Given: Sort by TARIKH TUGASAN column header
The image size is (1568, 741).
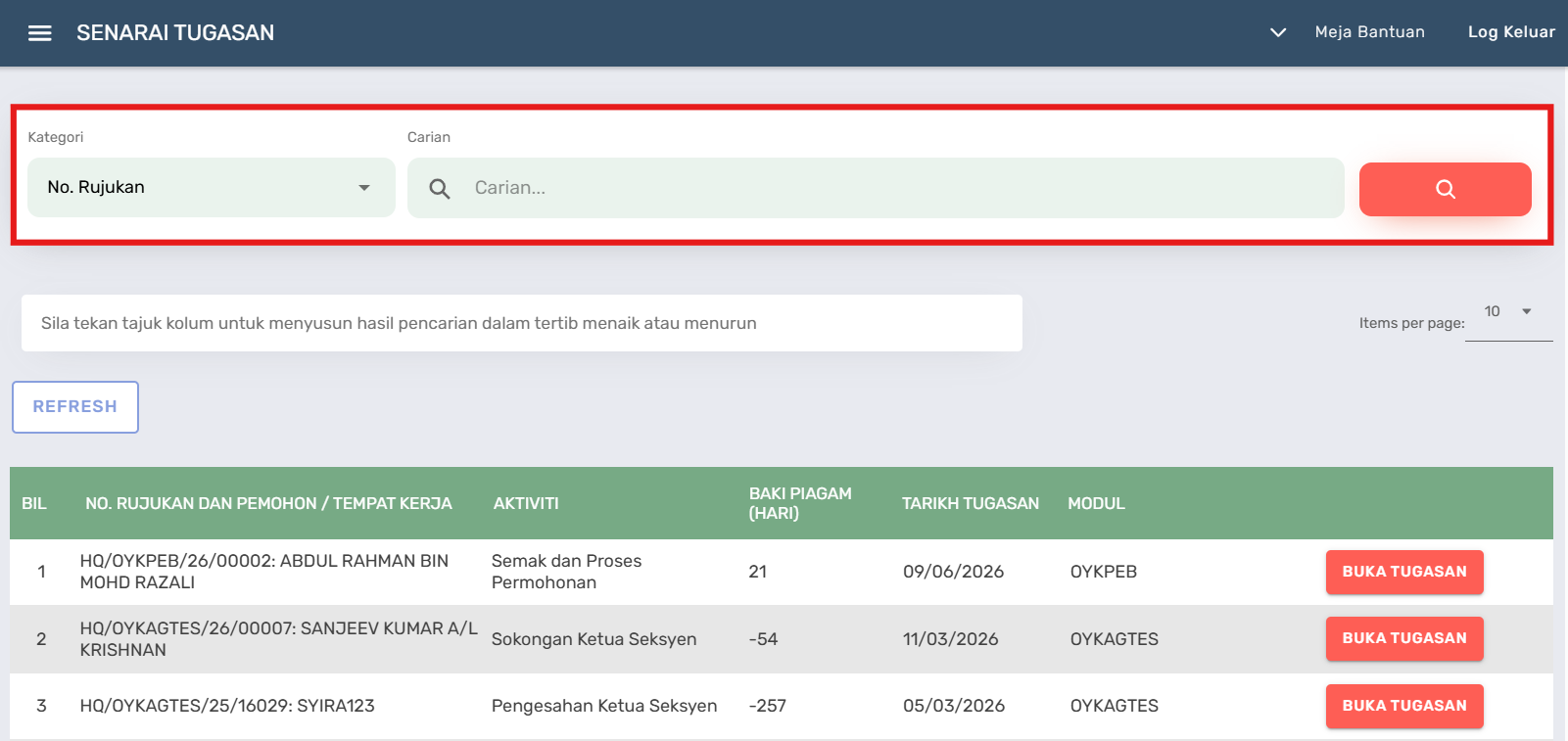Looking at the screenshot, I should pyautogui.click(x=970, y=503).
